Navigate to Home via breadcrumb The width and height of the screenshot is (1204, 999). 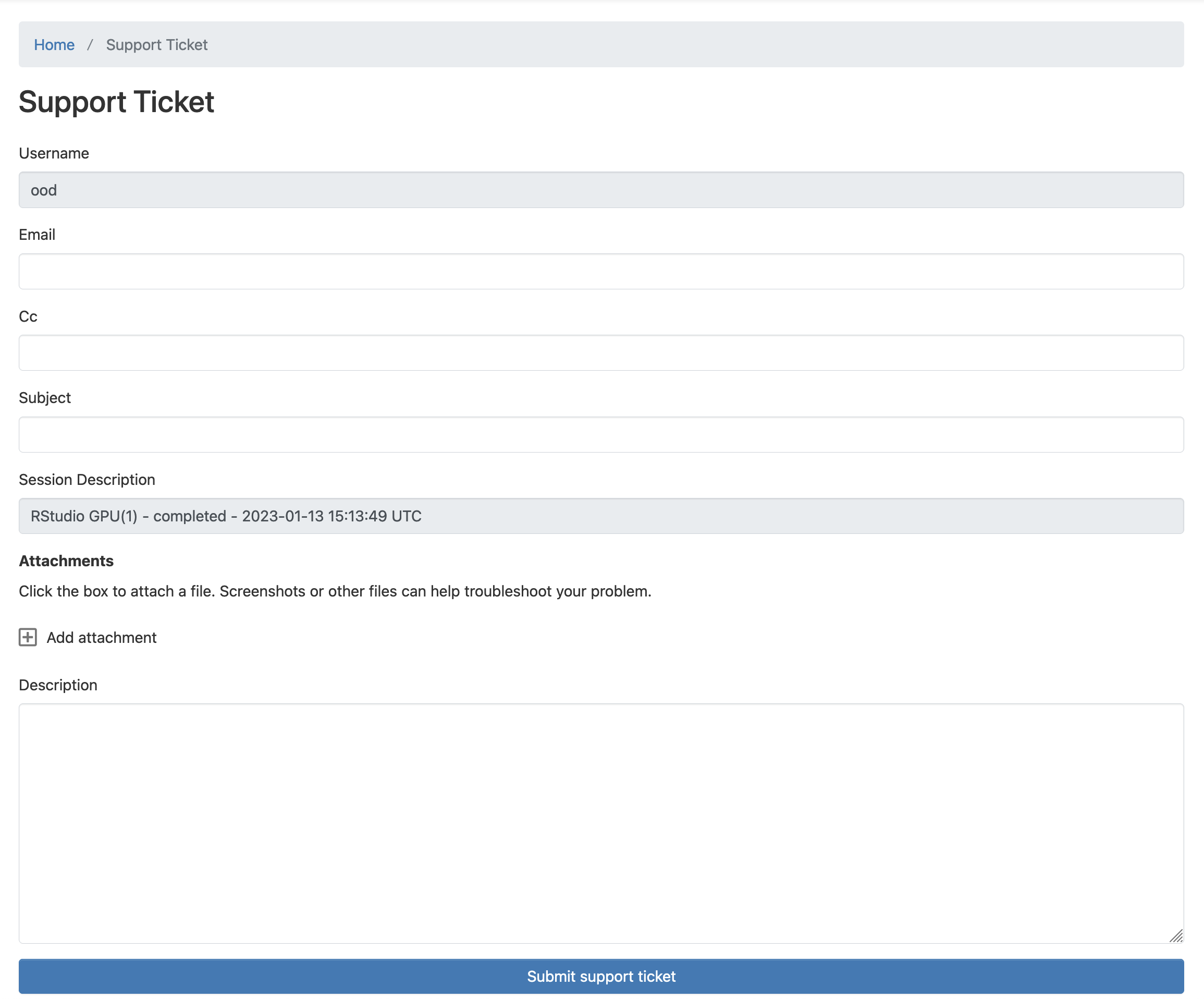pyautogui.click(x=54, y=45)
